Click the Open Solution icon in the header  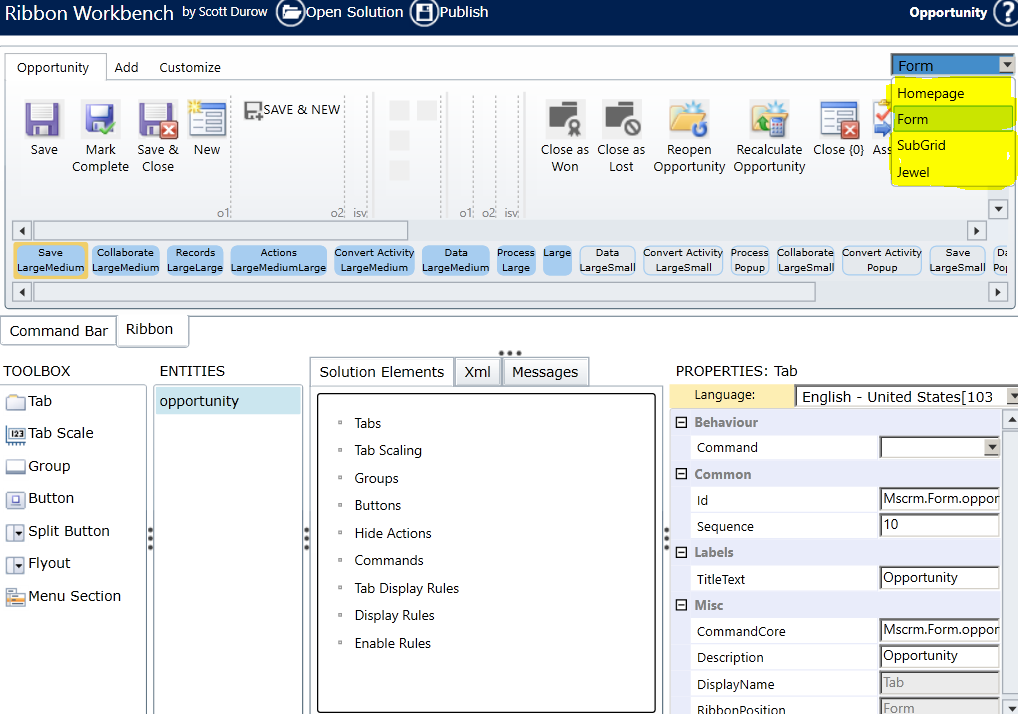coord(289,14)
